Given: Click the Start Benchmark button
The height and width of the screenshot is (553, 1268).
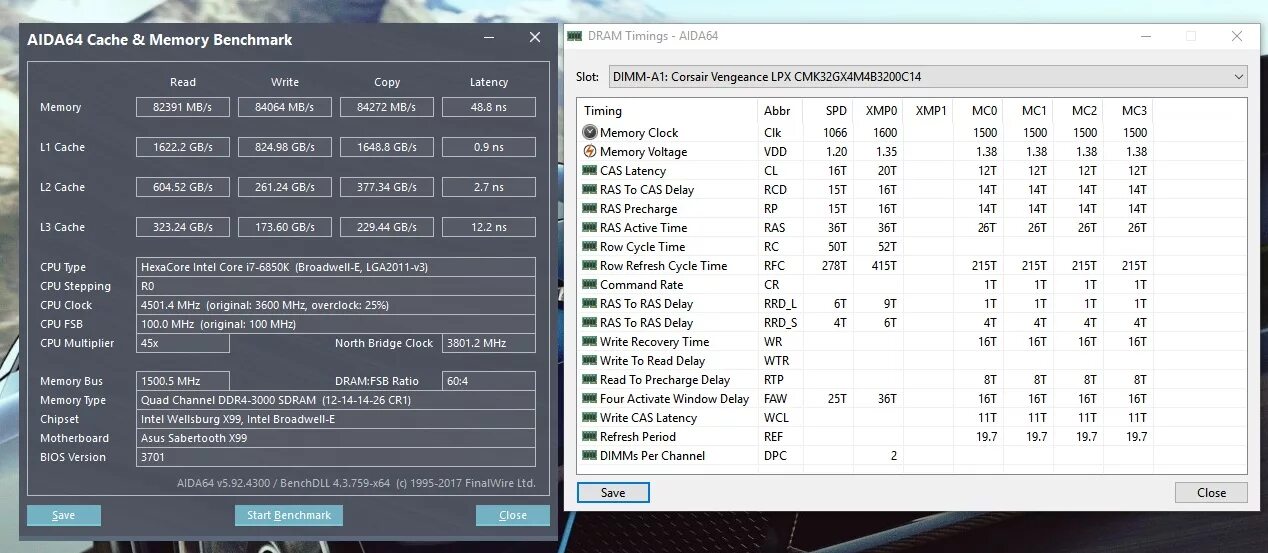Looking at the screenshot, I should pyautogui.click(x=289, y=515).
